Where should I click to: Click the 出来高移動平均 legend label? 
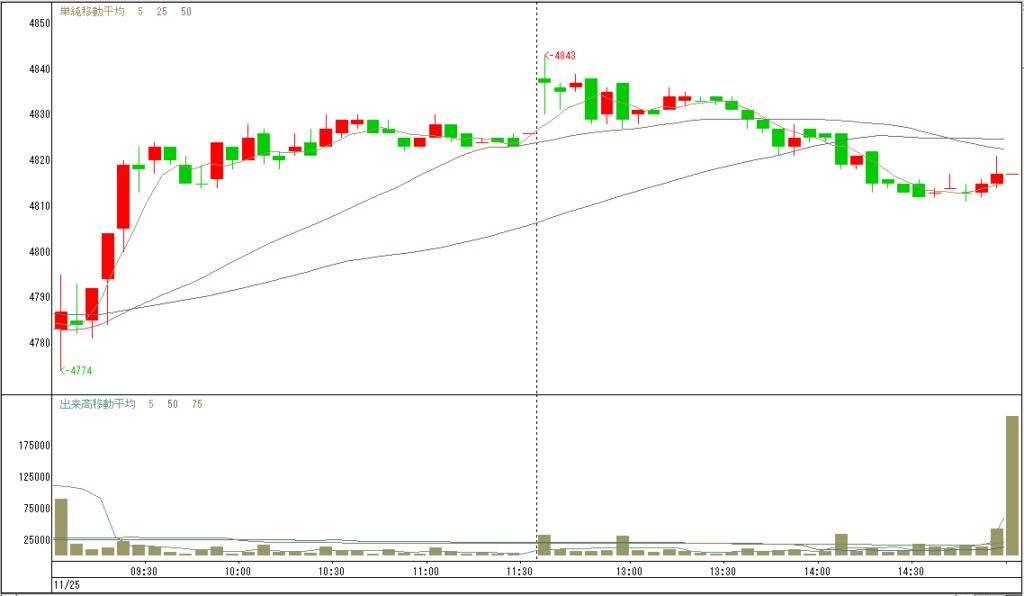pyautogui.click(x=97, y=404)
